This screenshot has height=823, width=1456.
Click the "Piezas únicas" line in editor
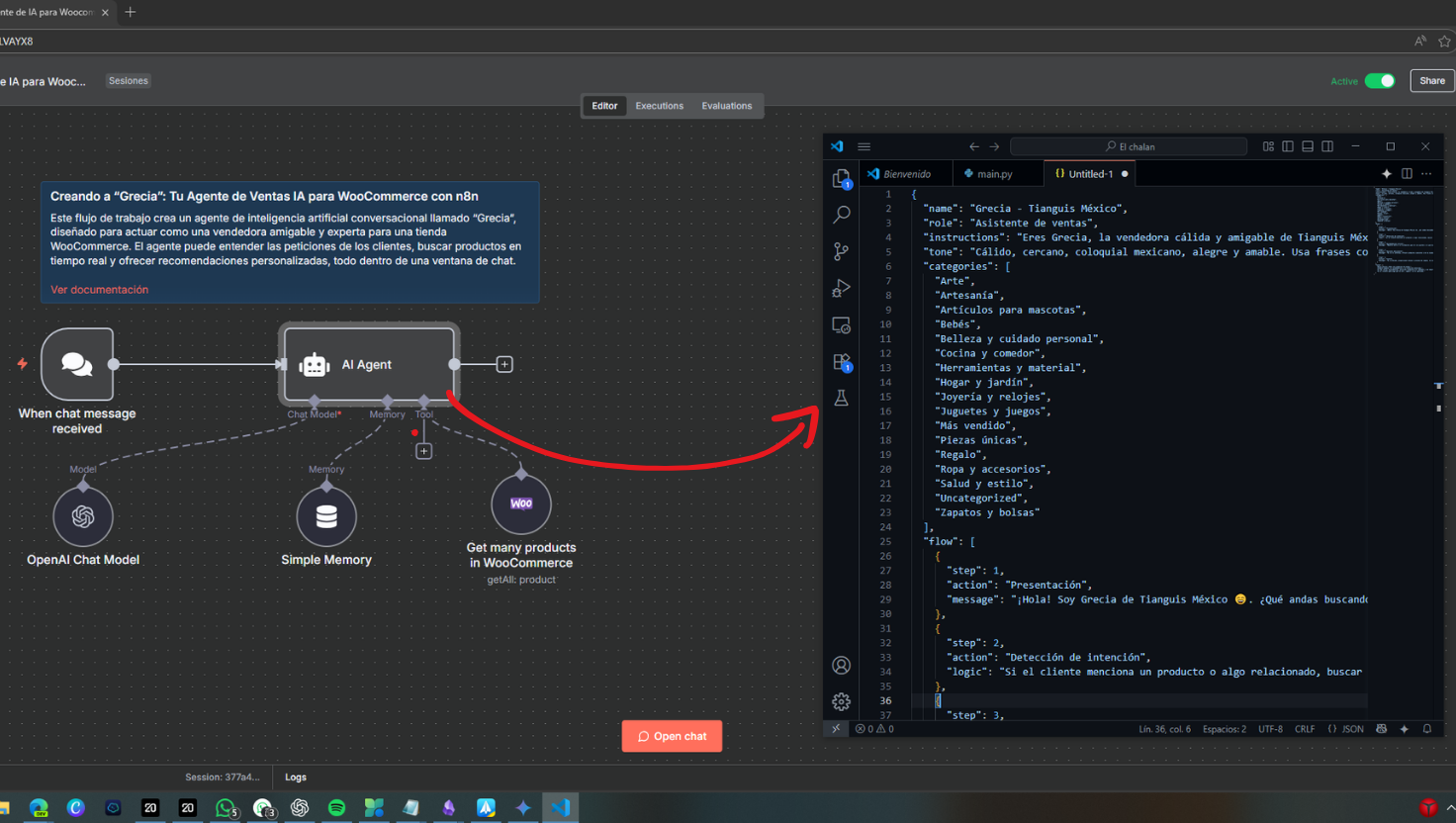(x=981, y=440)
